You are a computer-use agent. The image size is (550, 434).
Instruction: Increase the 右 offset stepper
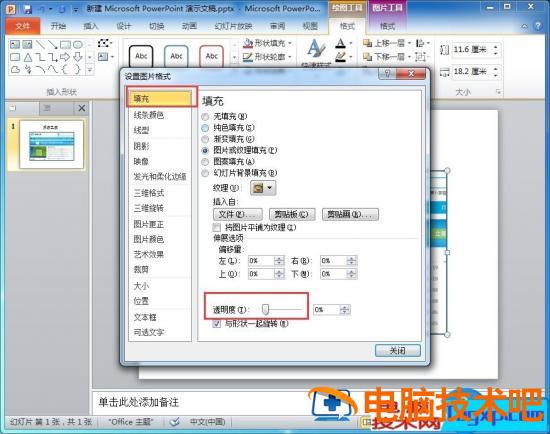(x=351, y=258)
